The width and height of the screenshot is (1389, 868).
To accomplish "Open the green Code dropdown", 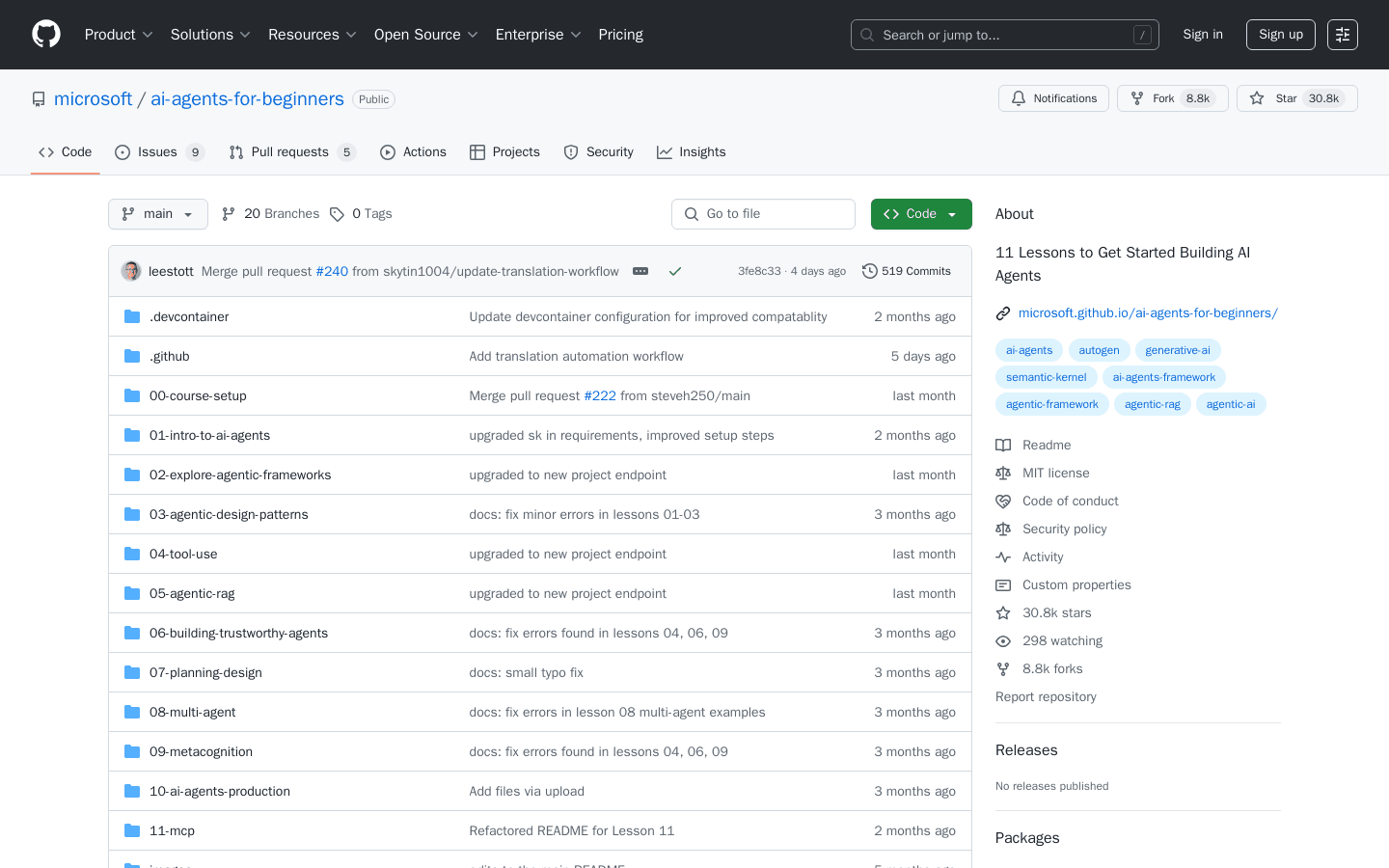I will [x=921, y=213].
